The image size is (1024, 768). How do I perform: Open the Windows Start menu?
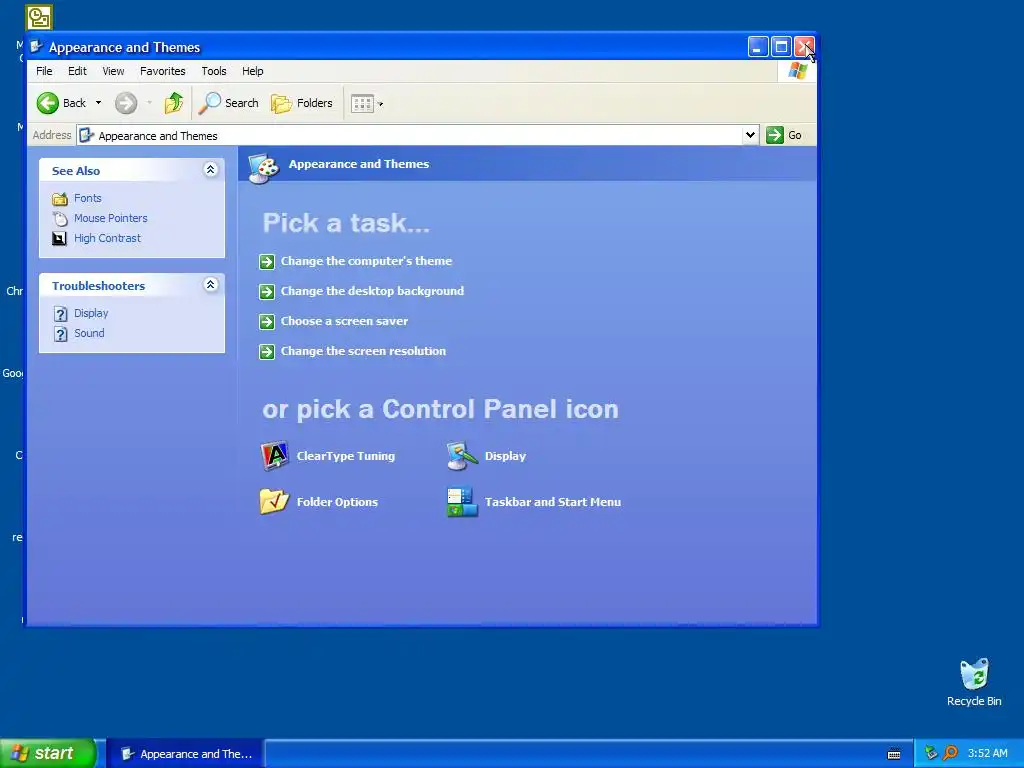(x=48, y=753)
